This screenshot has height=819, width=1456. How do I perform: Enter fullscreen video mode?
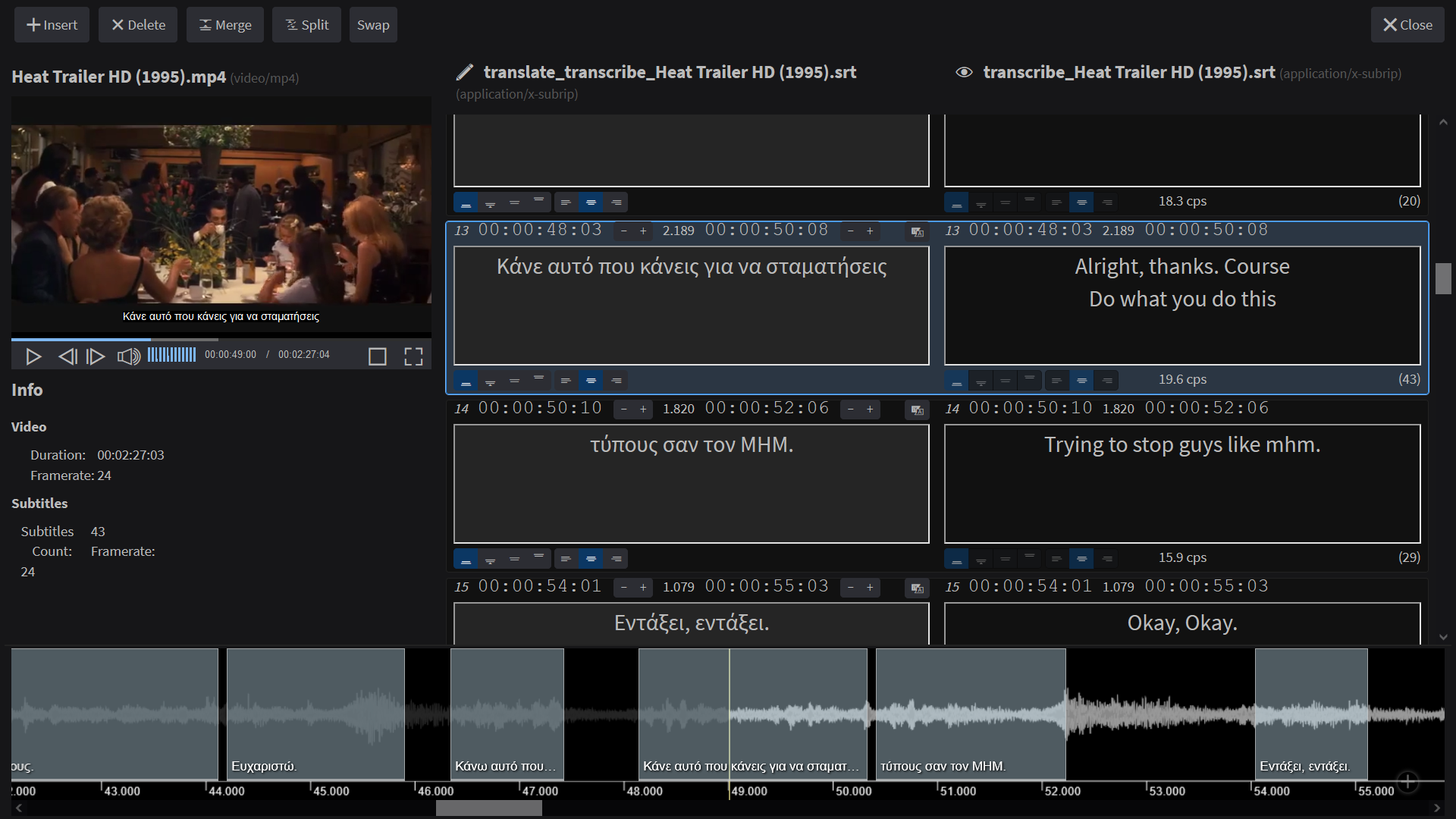point(413,356)
